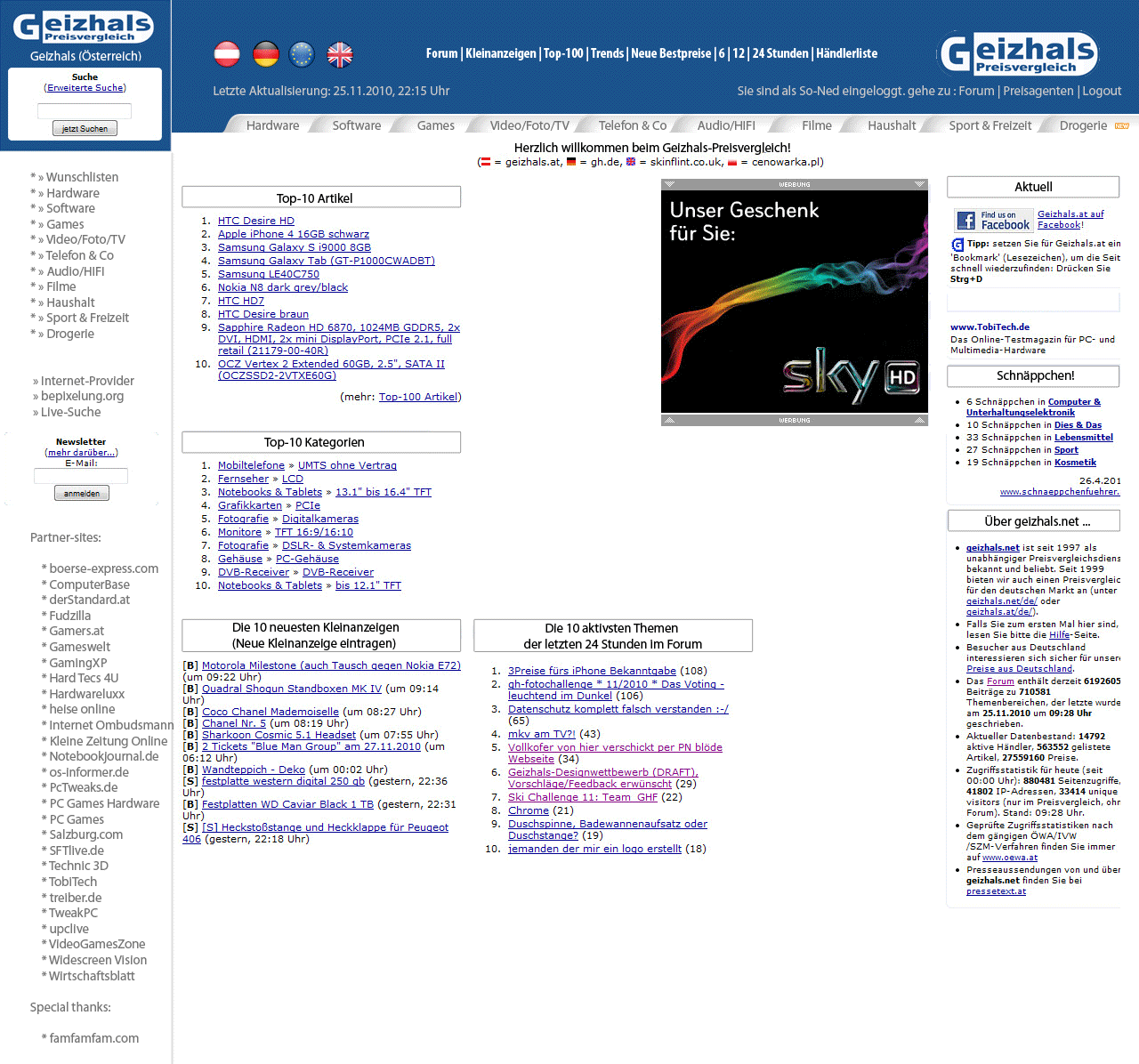Open the Forum link in top menu

tap(441, 53)
